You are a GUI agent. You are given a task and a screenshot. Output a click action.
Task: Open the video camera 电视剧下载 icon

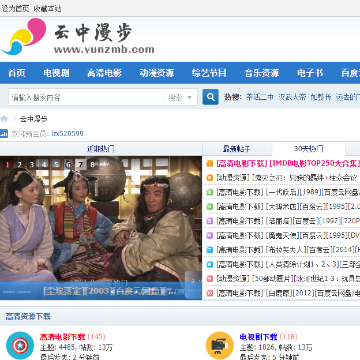(x=219, y=346)
